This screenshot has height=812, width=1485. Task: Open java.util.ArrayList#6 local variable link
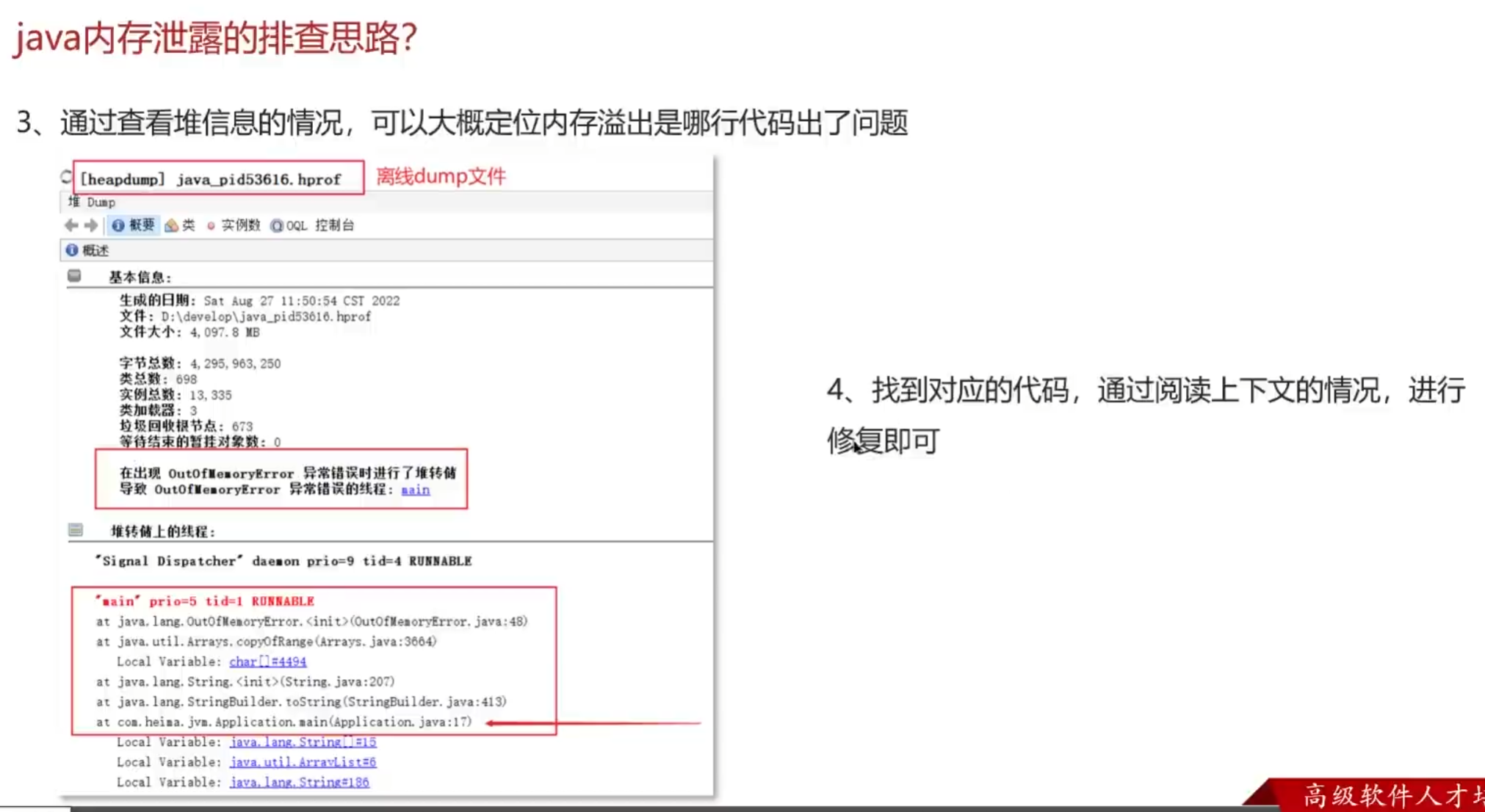303,762
